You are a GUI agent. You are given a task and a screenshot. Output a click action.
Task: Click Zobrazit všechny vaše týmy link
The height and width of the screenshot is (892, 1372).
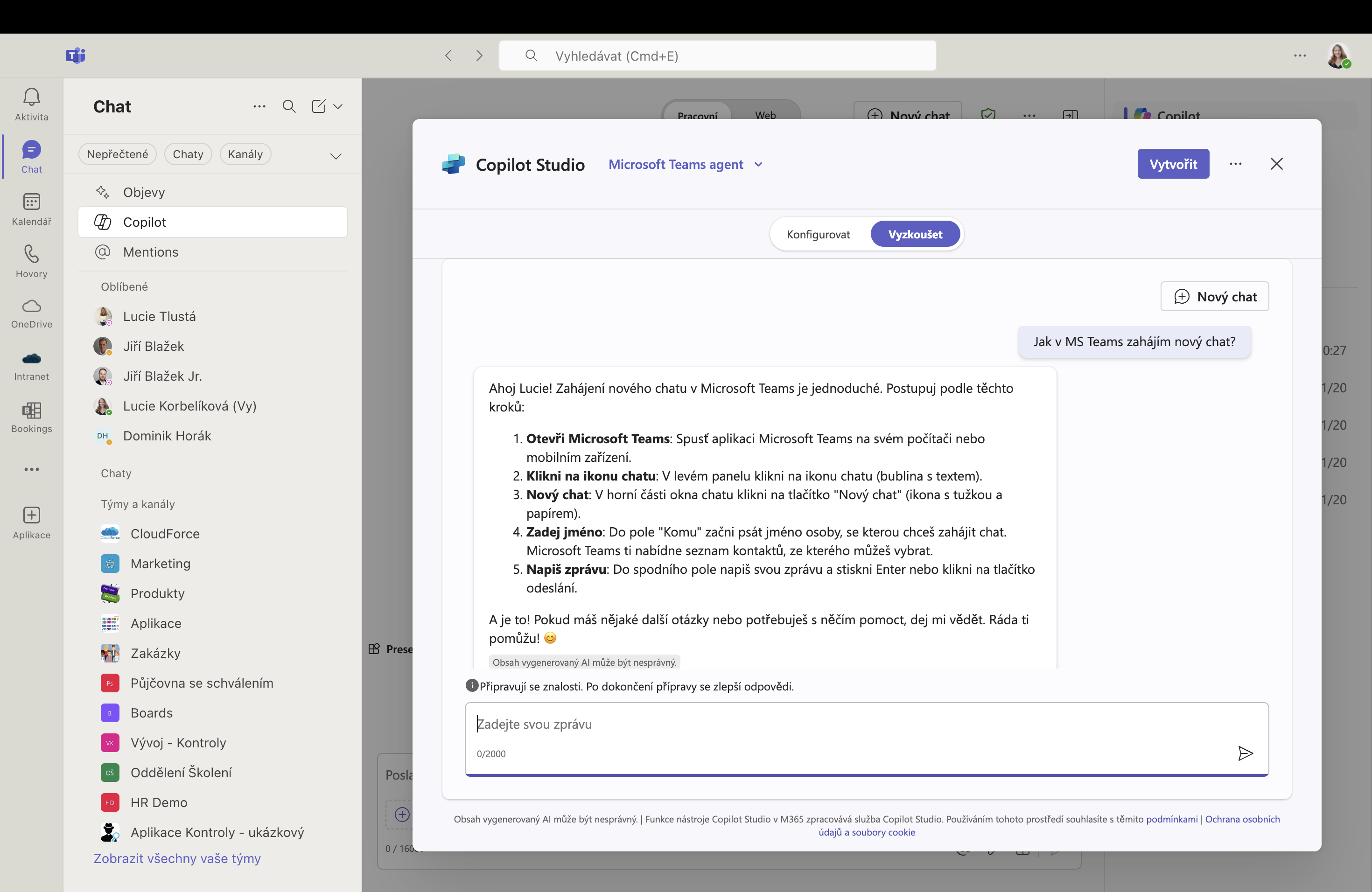(177, 858)
